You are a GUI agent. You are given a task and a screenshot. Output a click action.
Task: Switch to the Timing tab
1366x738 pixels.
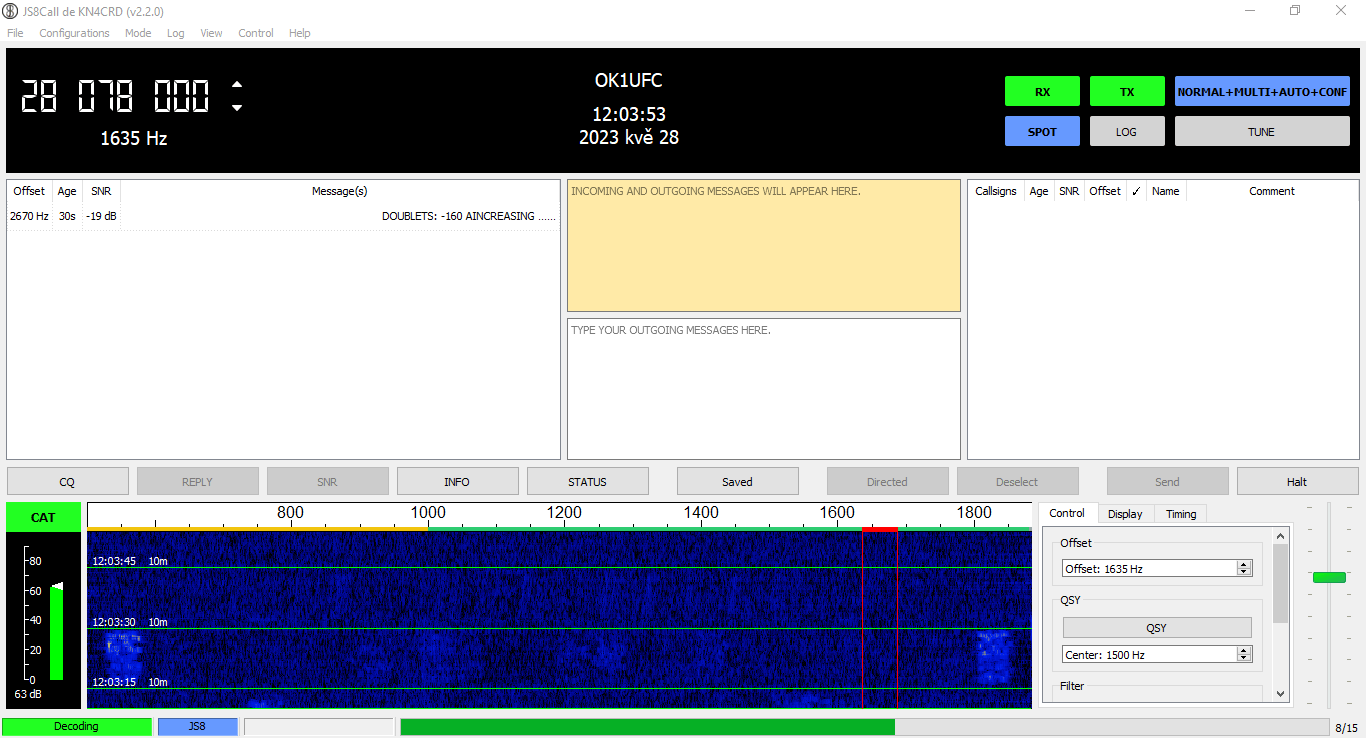pyautogui.click(x=1181, y=514)
